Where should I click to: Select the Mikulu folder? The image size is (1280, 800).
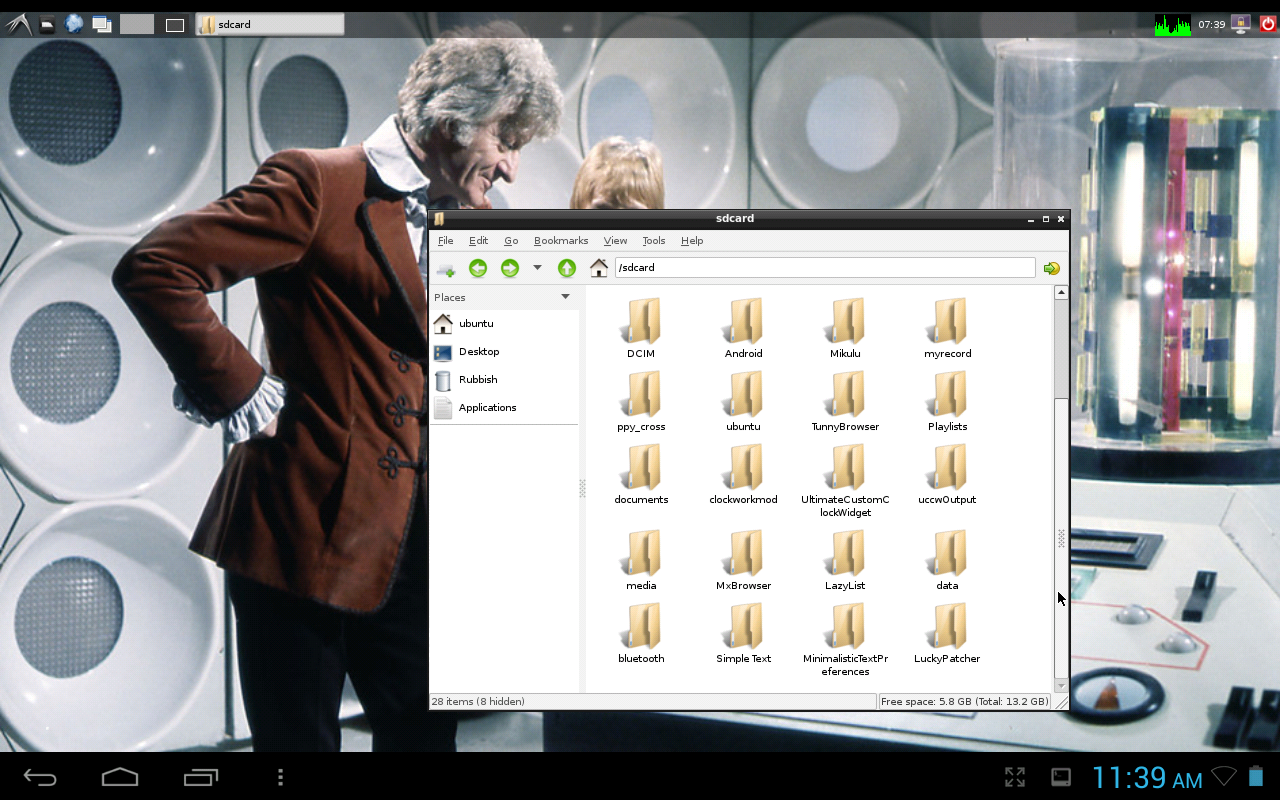pyautogui.click(x=845, y=329)
